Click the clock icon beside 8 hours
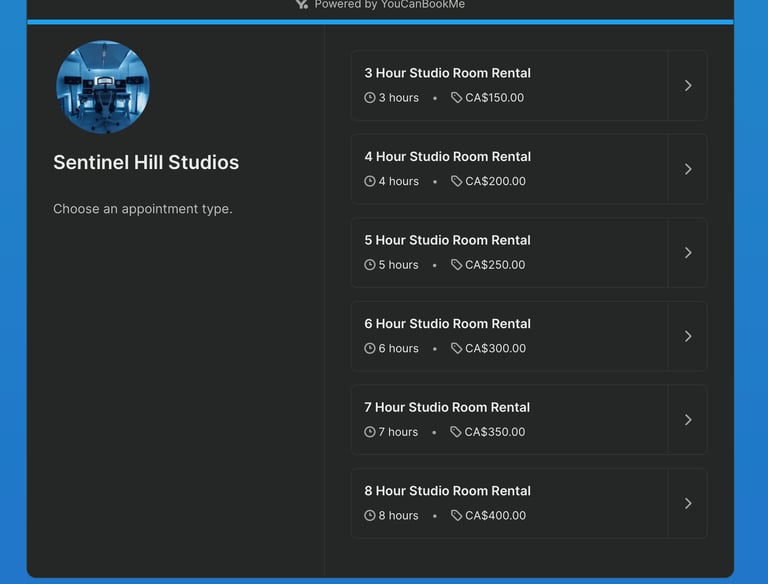 [x=370, y=515]
